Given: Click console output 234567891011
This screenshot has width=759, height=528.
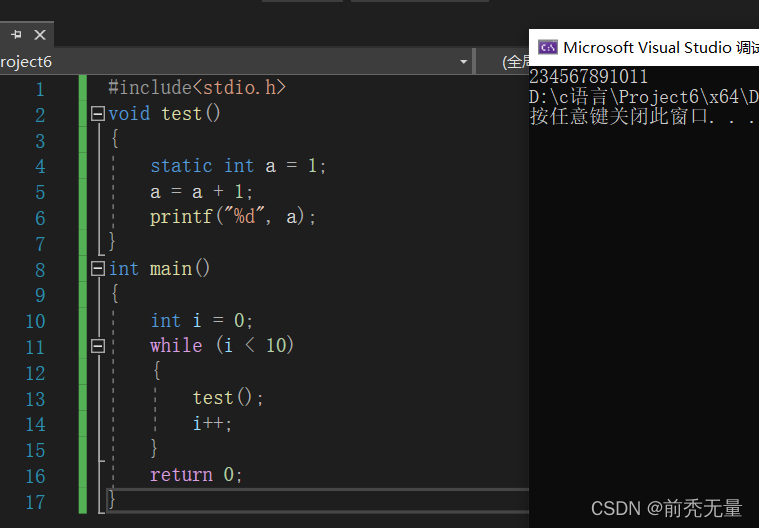Looking at the screenshot, I should 588,76.
